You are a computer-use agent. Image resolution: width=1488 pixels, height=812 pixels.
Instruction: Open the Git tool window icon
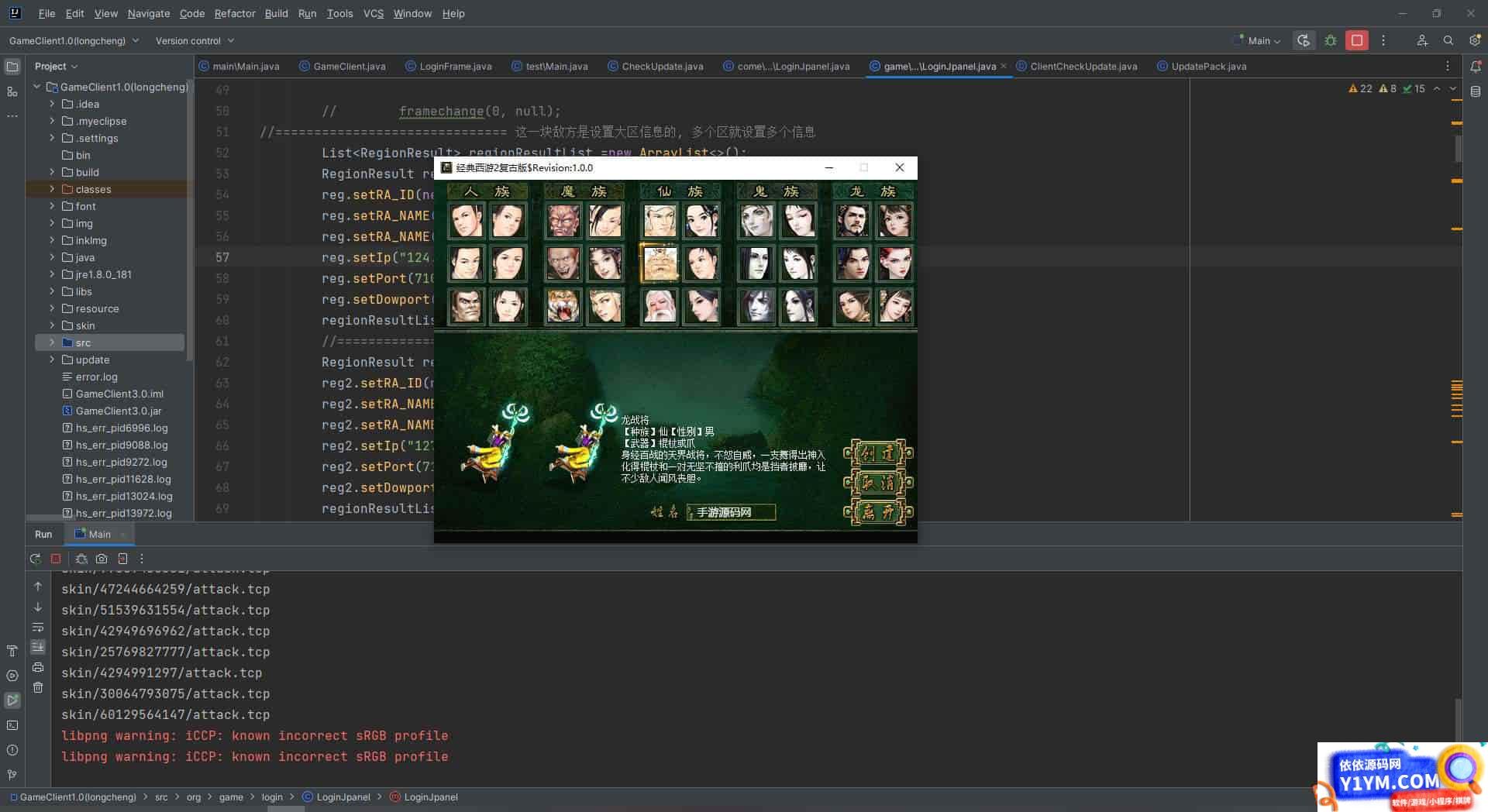point(12,775)
